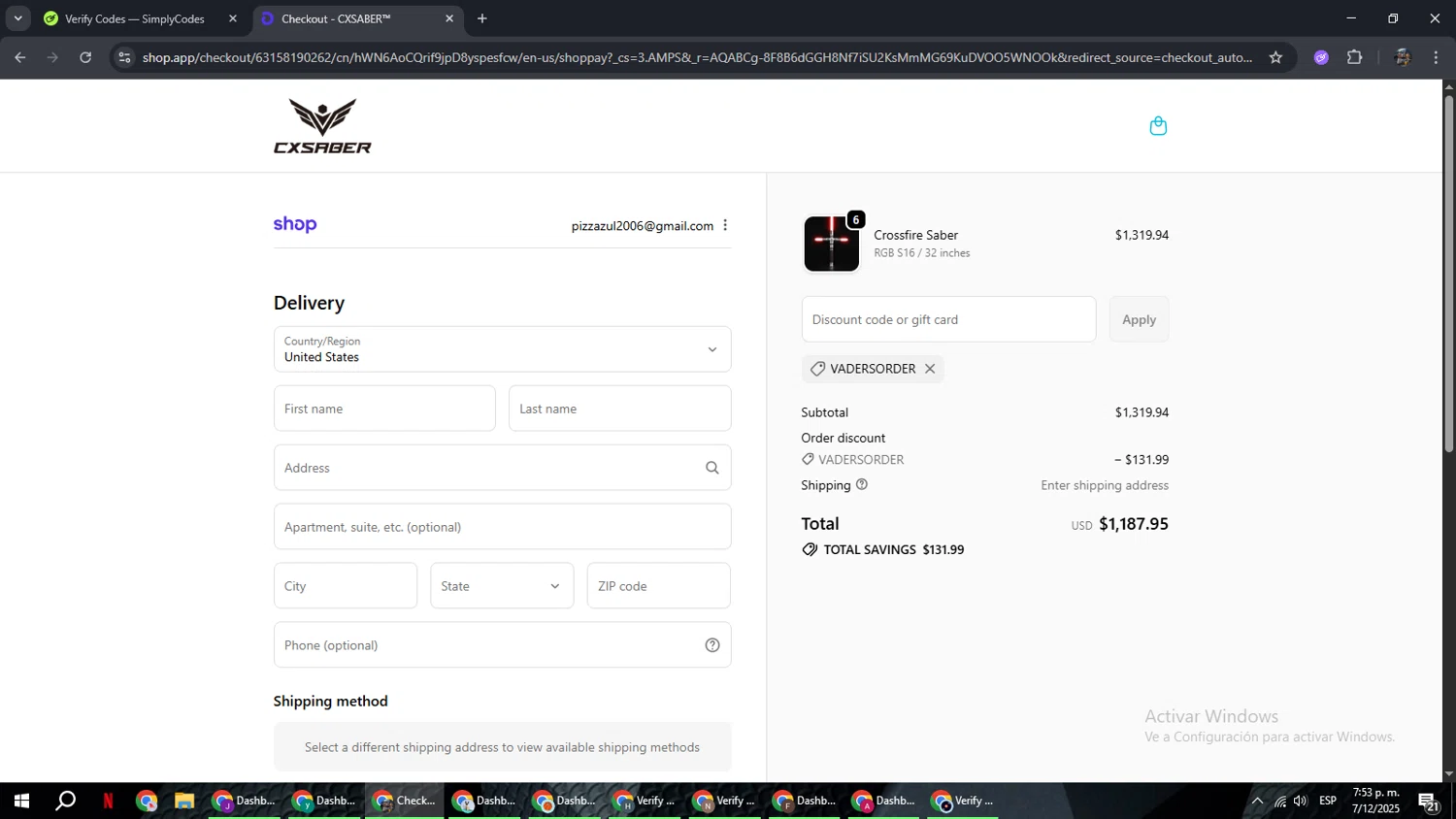Open the notifications action center
This screenshot has height=819, width=1456.
[1429, 801]
